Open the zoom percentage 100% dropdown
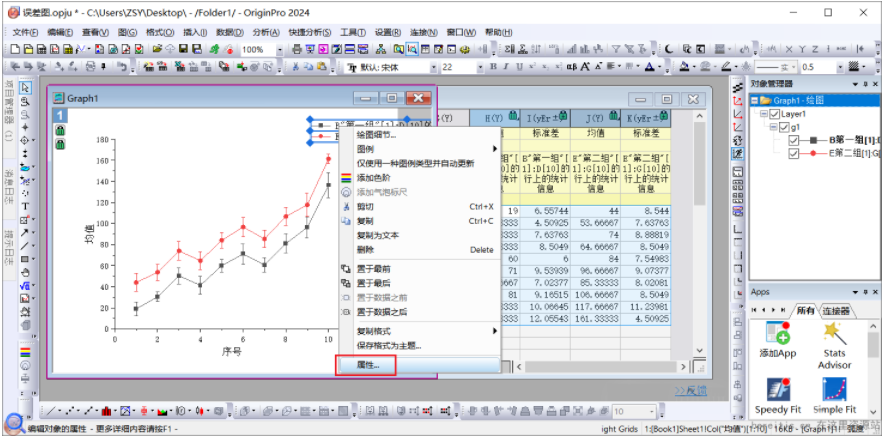This screenshot has height=437, width=884. [280, 50]
